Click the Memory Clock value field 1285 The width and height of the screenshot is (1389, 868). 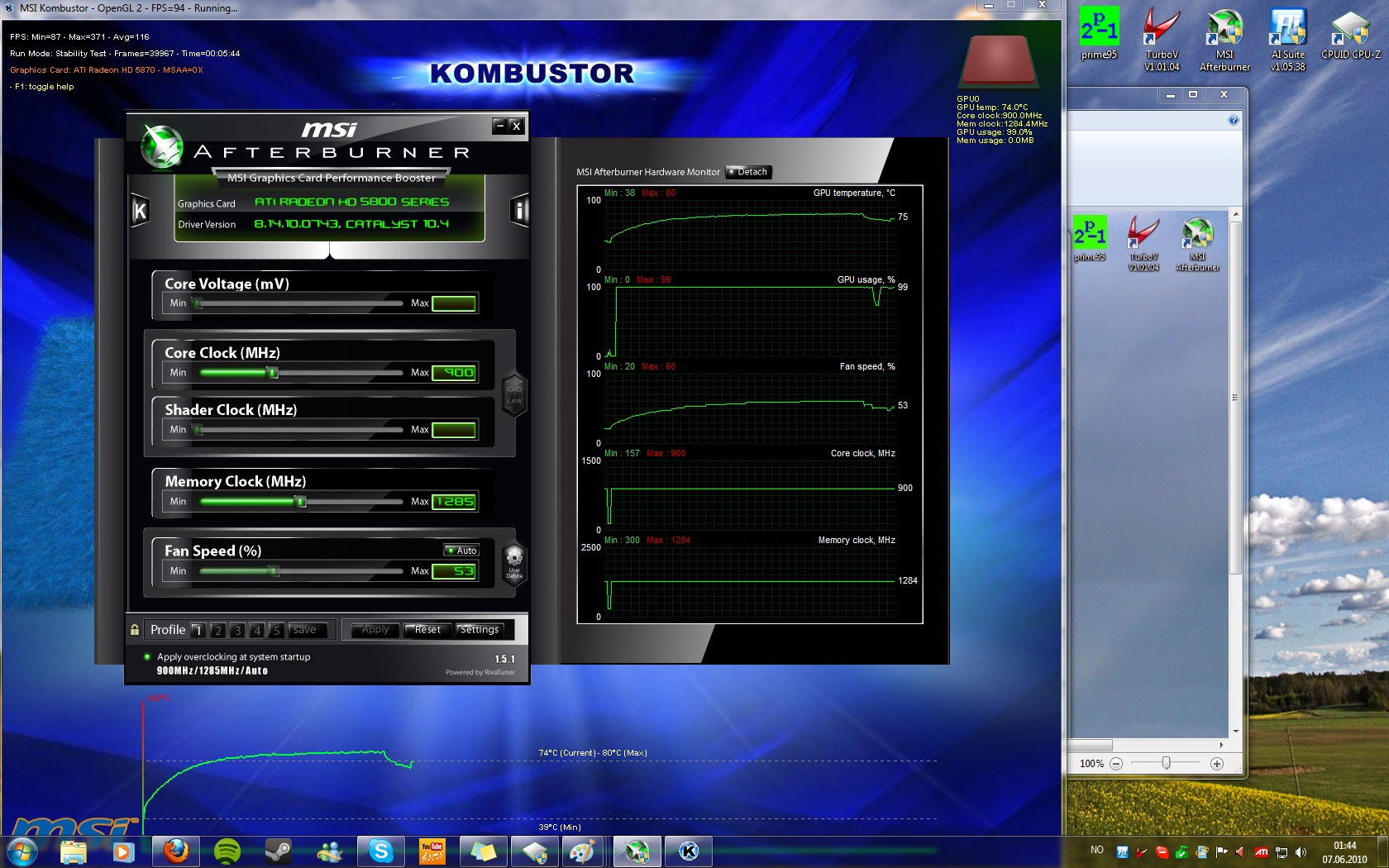(454, 502)
